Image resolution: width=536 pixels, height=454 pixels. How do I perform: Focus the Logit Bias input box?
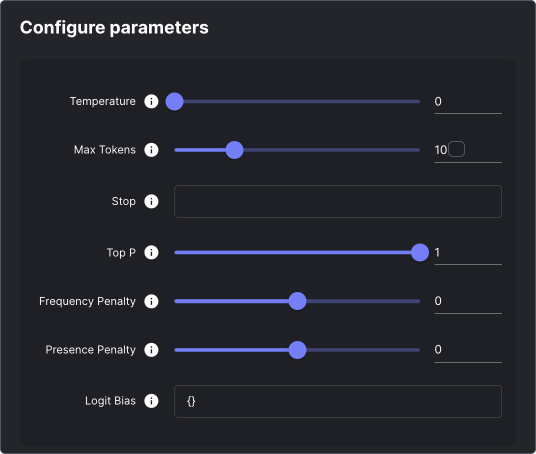338,401
